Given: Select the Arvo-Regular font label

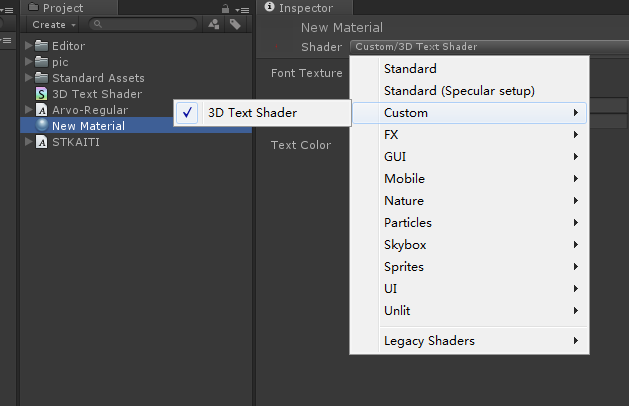Looking at the screenshot, I should pyautogui.click(x=90, y=110).
